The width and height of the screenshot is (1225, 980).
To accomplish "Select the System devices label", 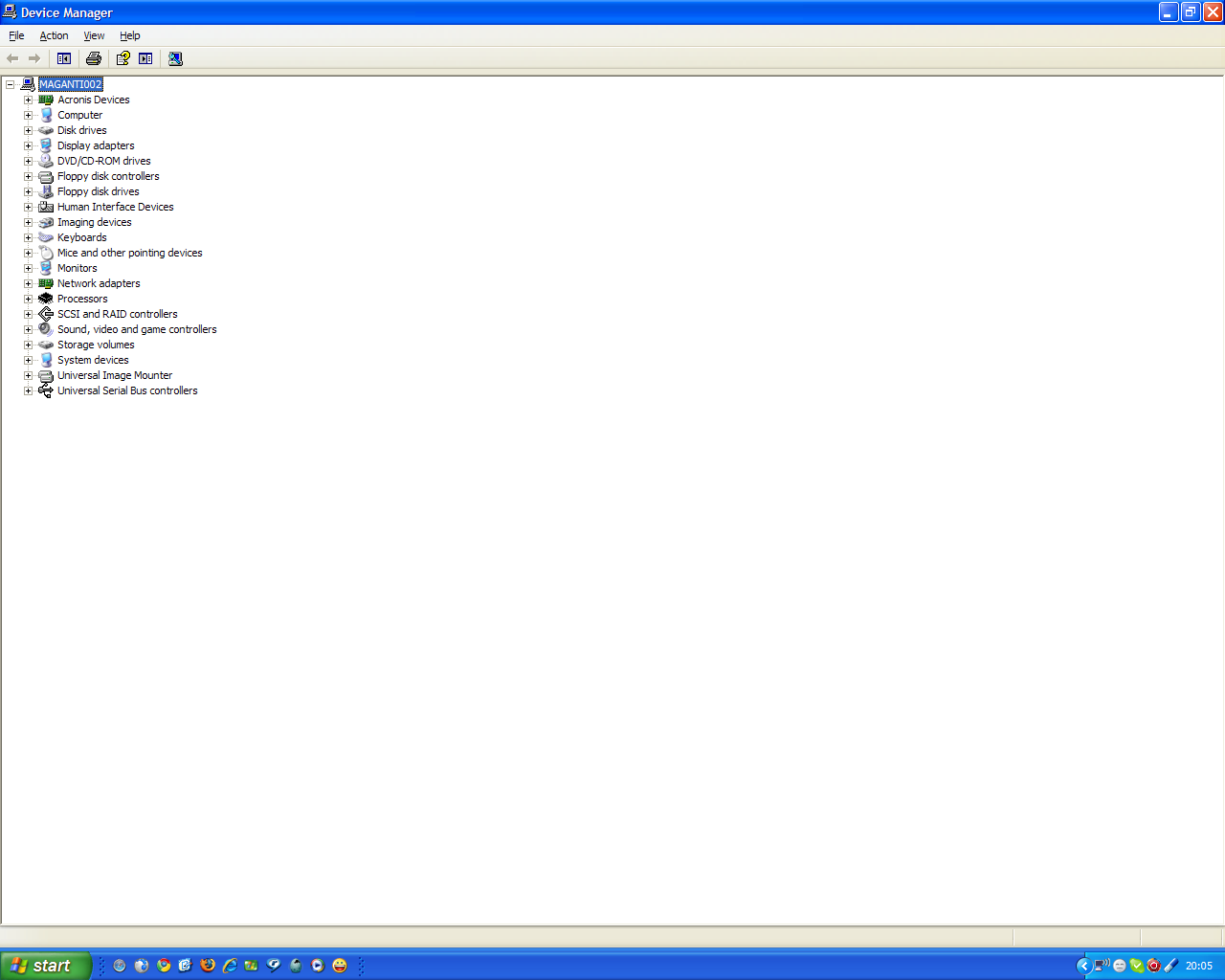I will (x=93, y=360).
